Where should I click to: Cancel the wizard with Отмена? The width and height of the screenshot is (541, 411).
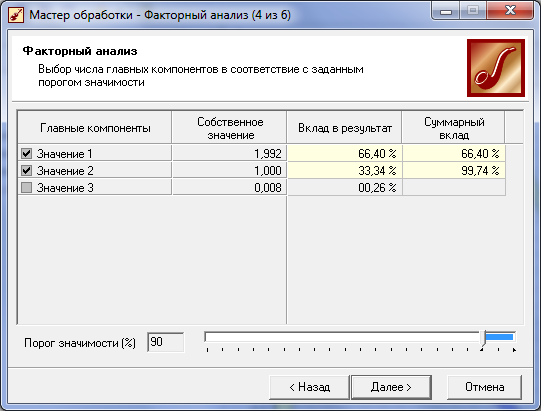[484, 387]
